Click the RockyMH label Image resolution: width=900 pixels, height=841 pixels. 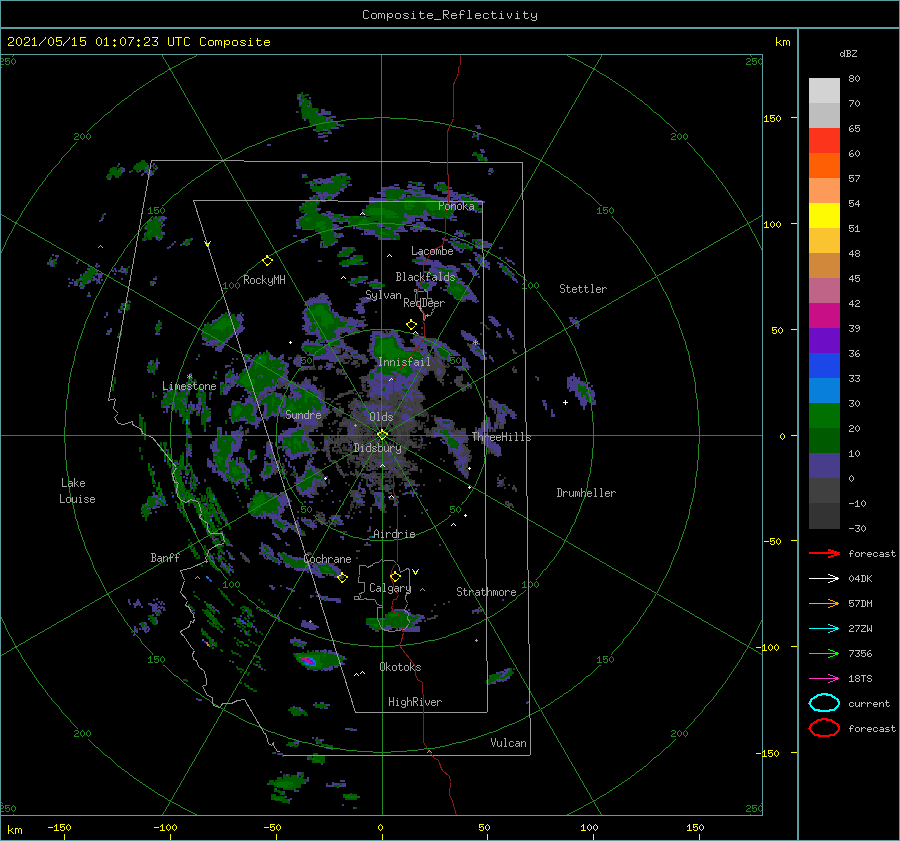tap(264, 280)
